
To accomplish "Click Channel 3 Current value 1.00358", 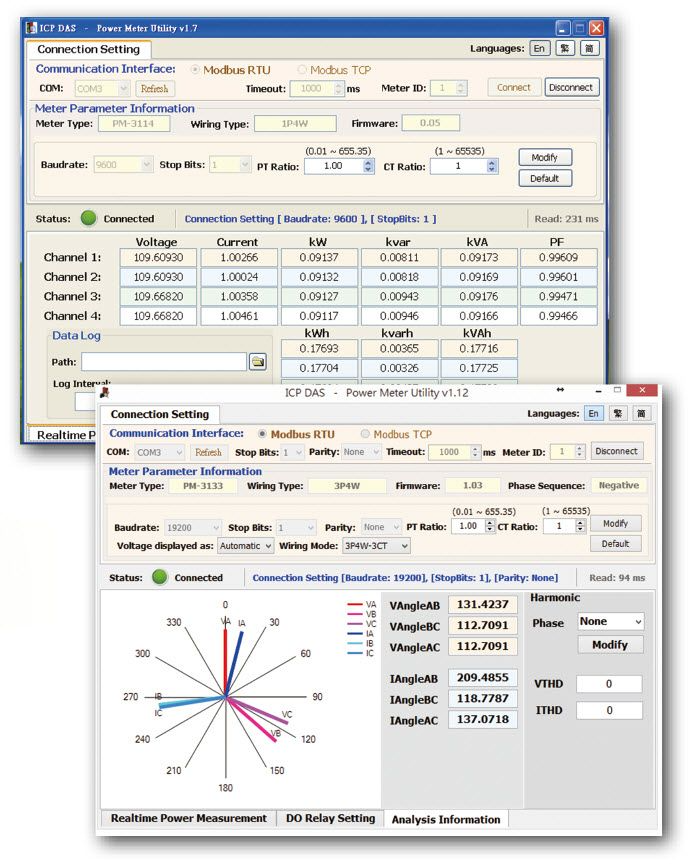I will pyautogui.click(x=239, y=297).
